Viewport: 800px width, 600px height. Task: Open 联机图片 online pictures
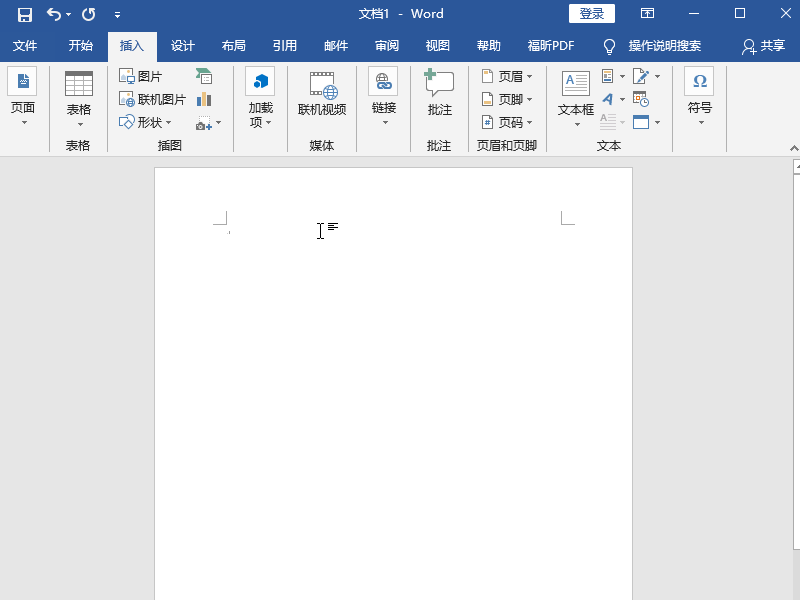pos(152,99)
